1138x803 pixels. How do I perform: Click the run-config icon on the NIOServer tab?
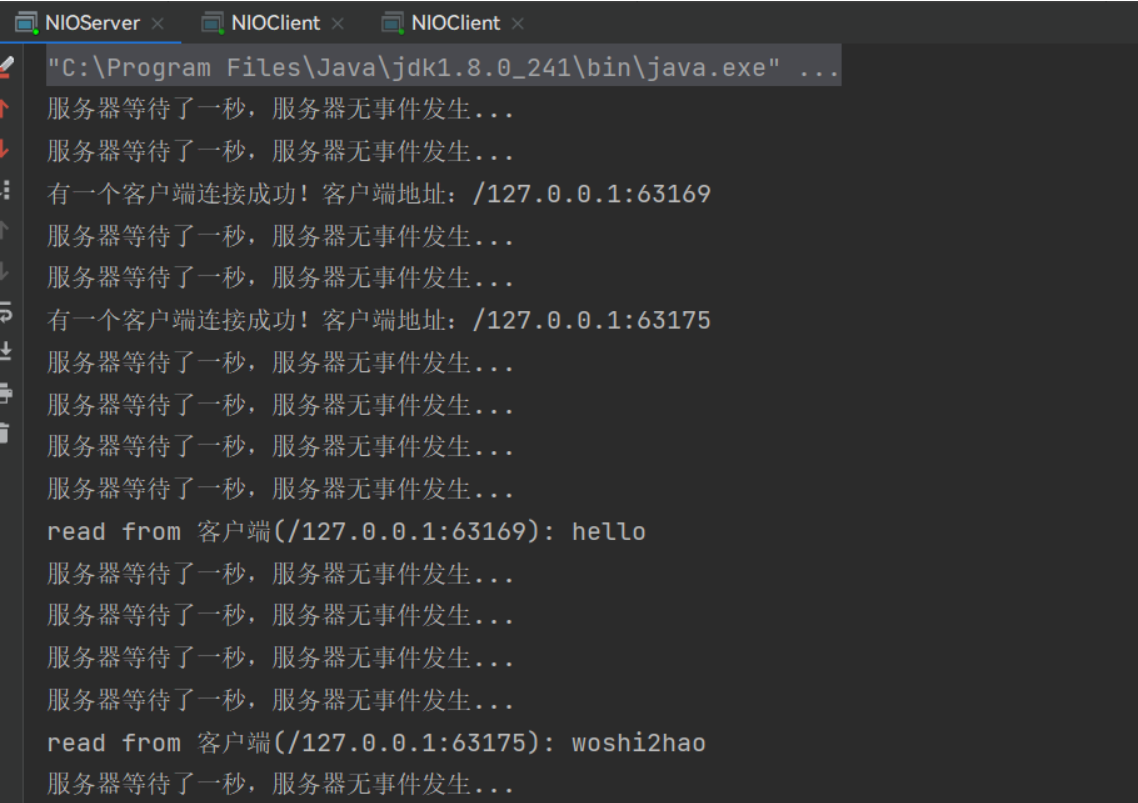pyautogui.click(x=27, y=23)
